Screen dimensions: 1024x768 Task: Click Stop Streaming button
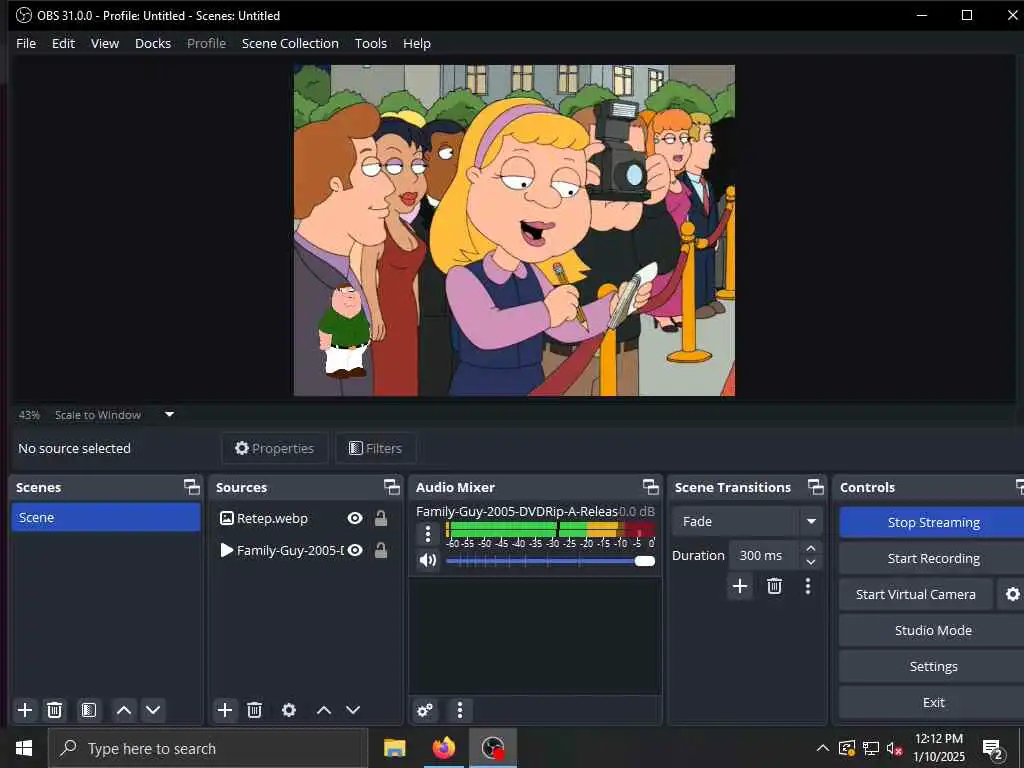click(933, 522)
